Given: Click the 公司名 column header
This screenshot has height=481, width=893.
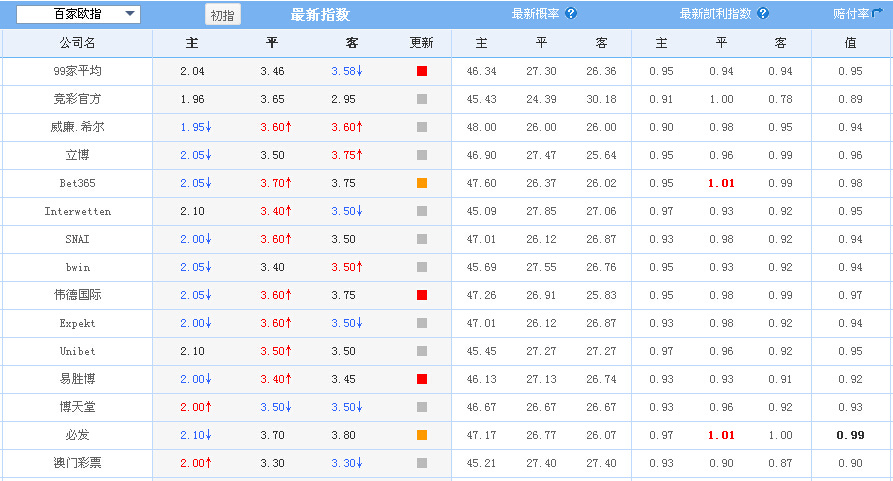Looking at the screenshot, I should (77, 43).
